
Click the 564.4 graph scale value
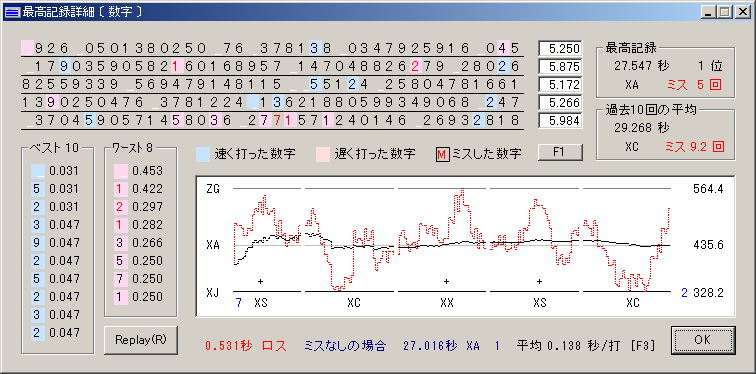[x=708, y=189]
